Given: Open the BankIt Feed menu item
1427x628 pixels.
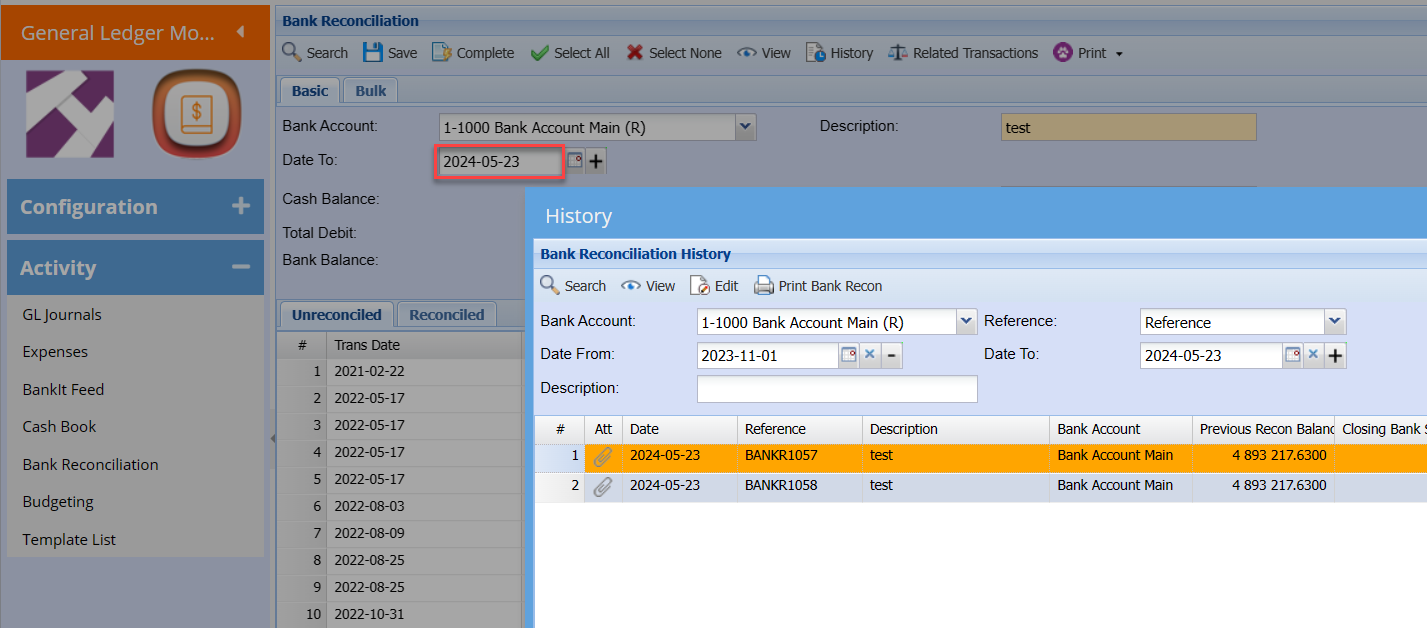Looking at the screenshot, I should [63, 389].
